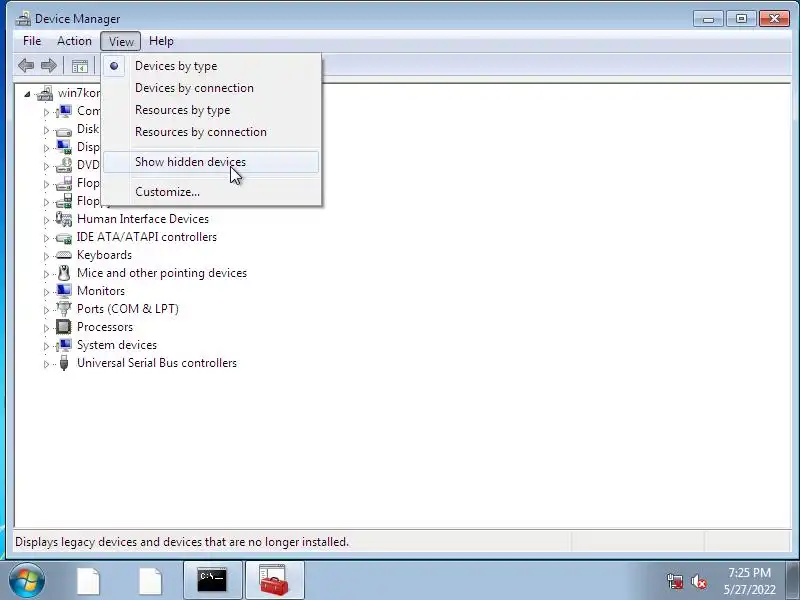Click the Mice and other pointing devices icon
The width and height of the screenshot is (800, 600).
coord(64,273)
